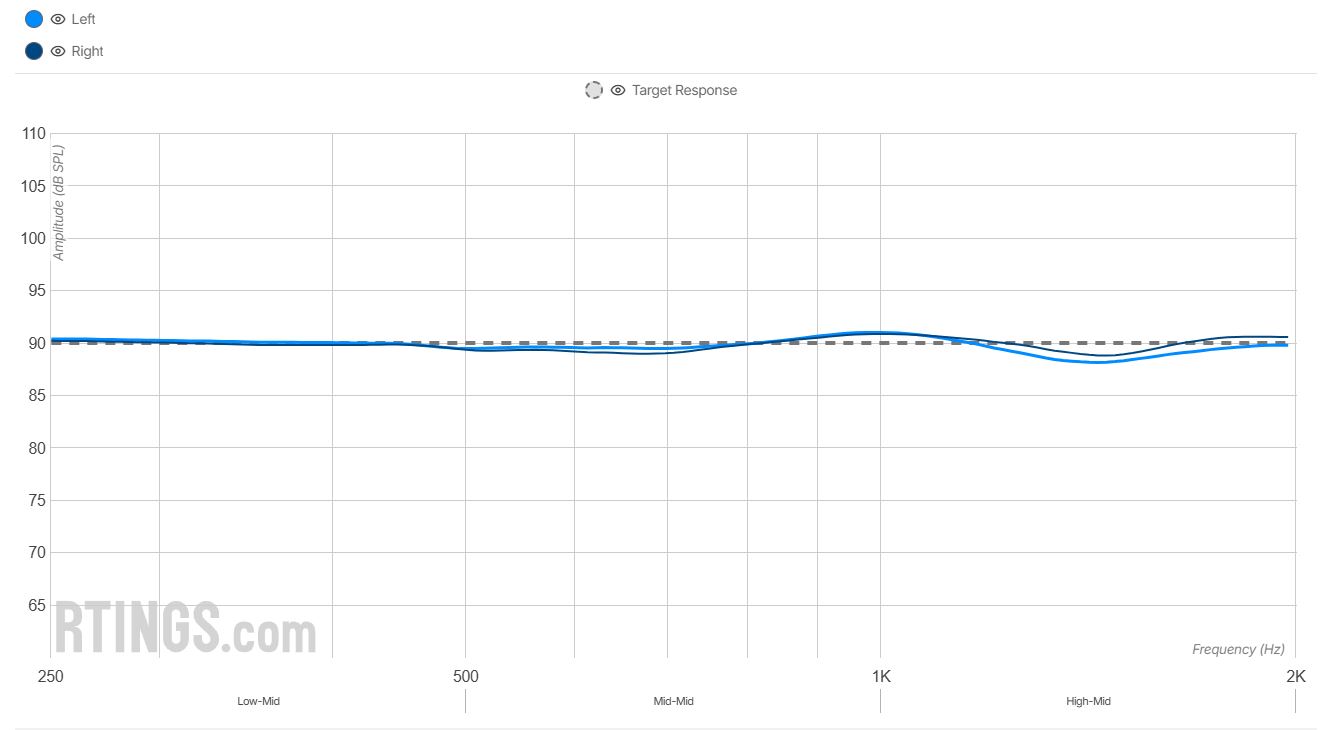Click the Amplitude (dB SPL) axis title

coord(59,203)
